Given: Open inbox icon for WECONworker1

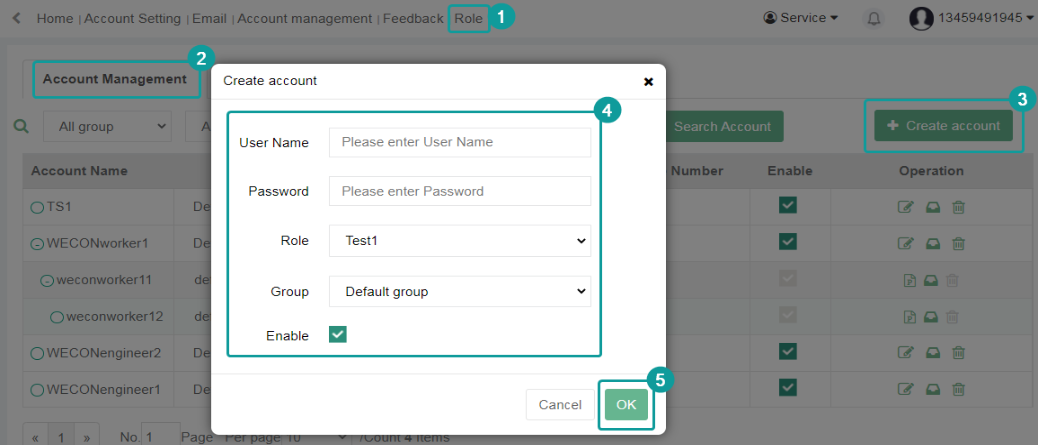Looking at the screenshot, I should 933,243.
